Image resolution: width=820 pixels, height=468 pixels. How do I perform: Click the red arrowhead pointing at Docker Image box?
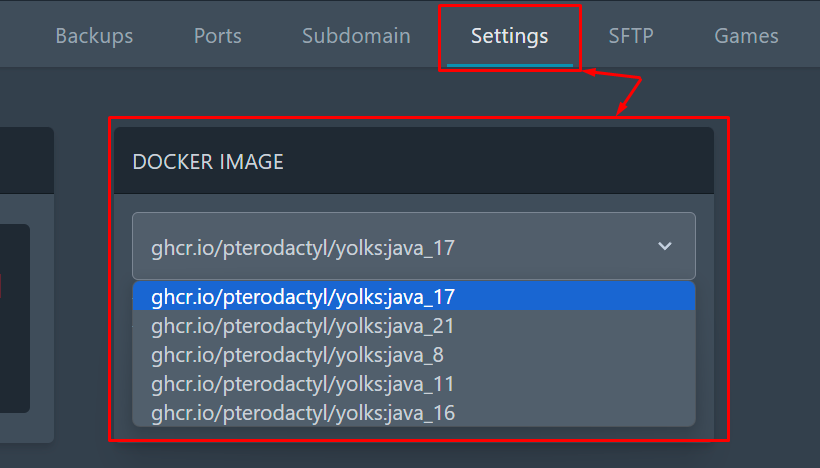[x=622, y=109]
